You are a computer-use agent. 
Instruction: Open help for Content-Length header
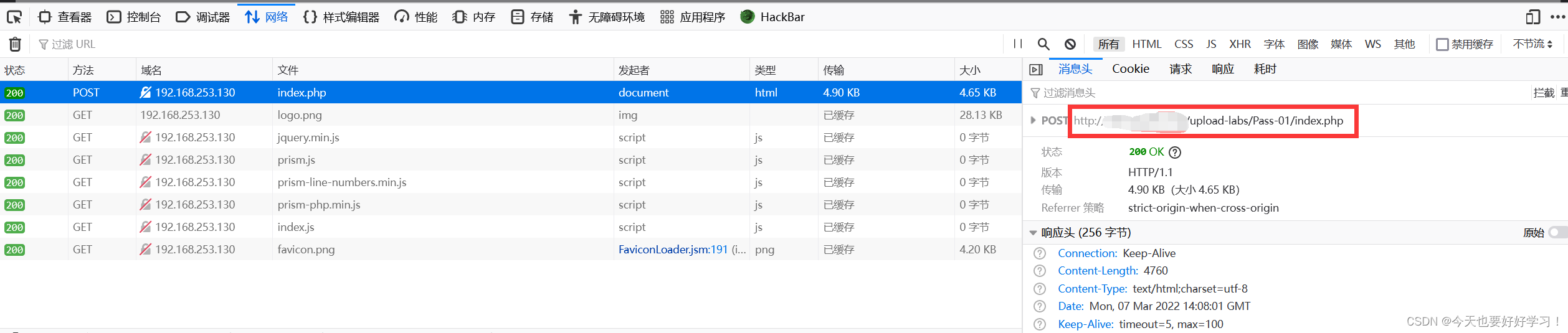tap(1040, 271)
